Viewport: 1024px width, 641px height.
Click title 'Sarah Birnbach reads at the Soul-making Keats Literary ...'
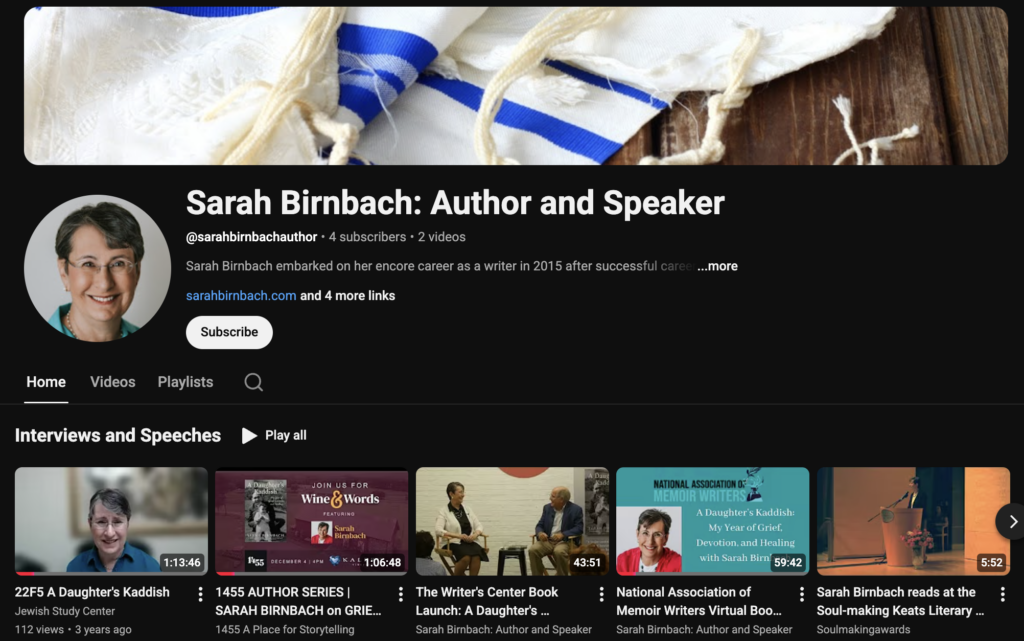pos(900,601)
